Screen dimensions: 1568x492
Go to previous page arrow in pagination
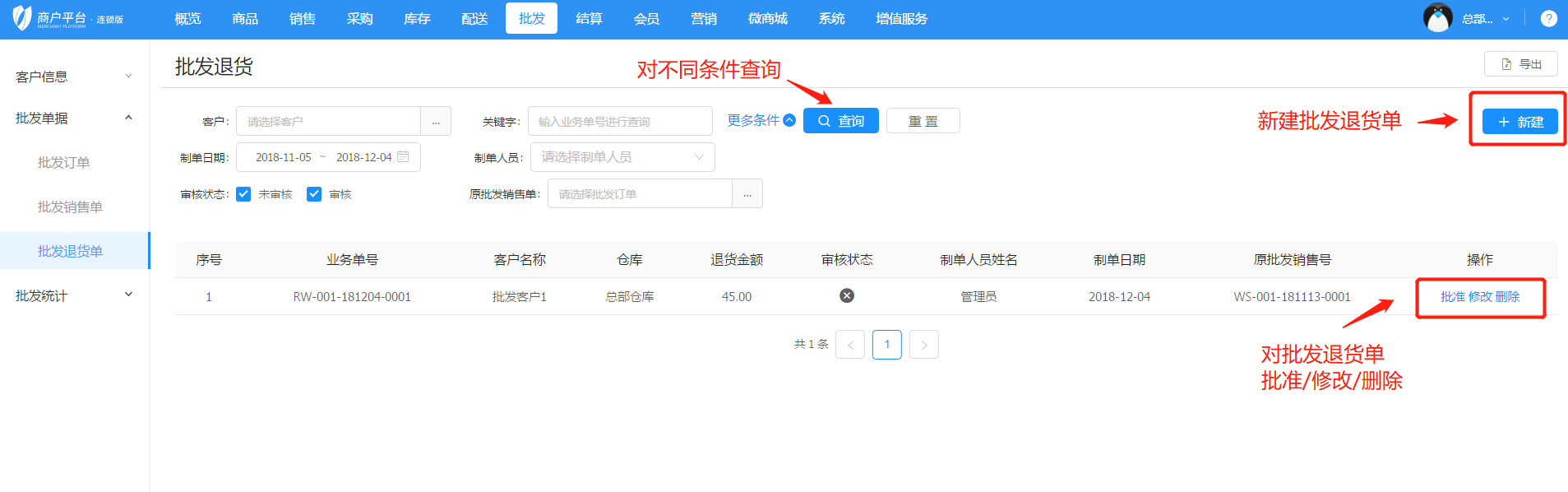pos(850,345)
